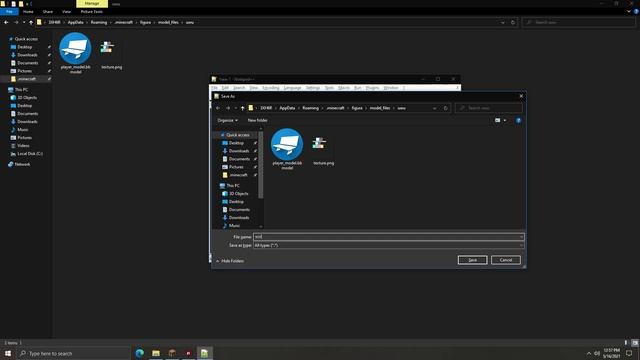The height and width of the screenshot is (360, 640).
Task: Expand the recent locations dropdown in Save As
Action: point(236,108)
